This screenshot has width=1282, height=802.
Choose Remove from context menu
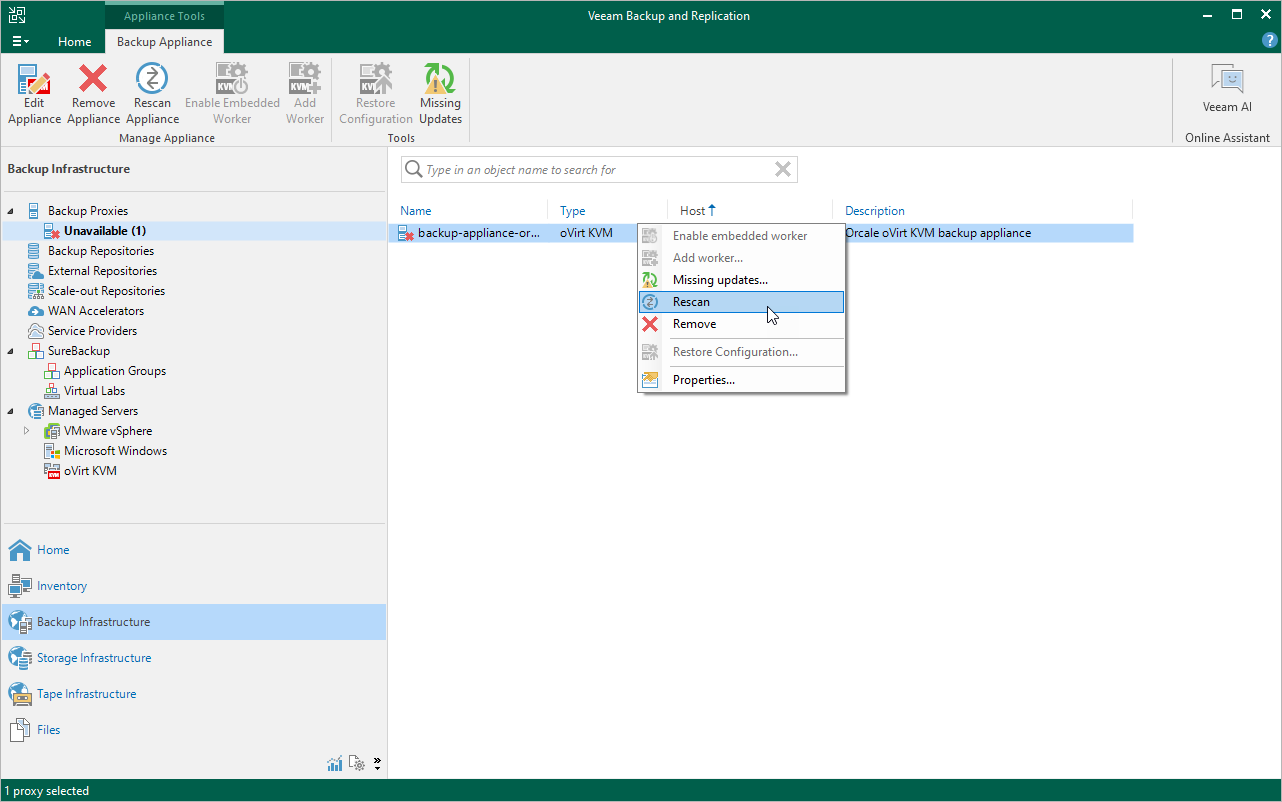coord(741,324)
